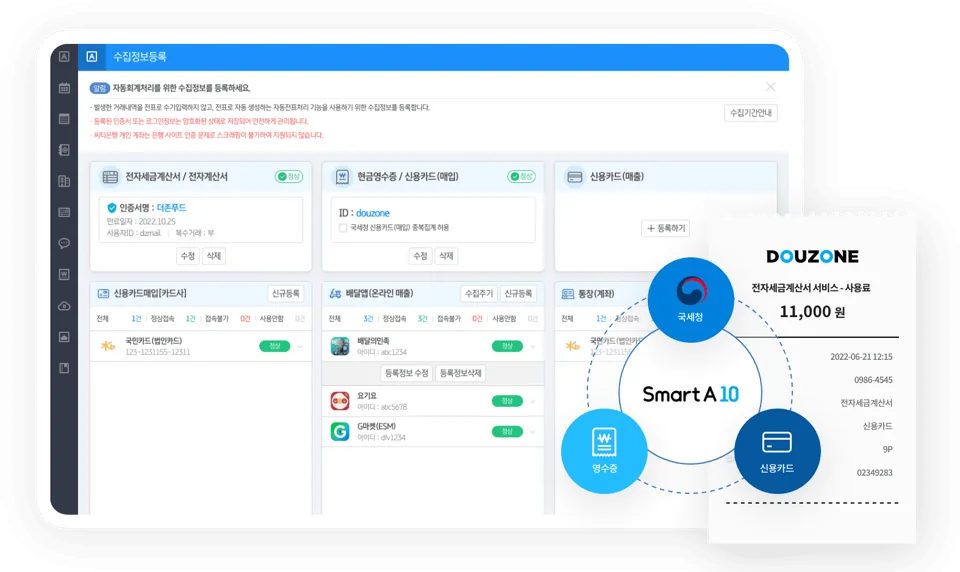The image size is (960, 572).
Task: Click 신규등록 in 신용카드매입 panel
Action: click(285, 294)
